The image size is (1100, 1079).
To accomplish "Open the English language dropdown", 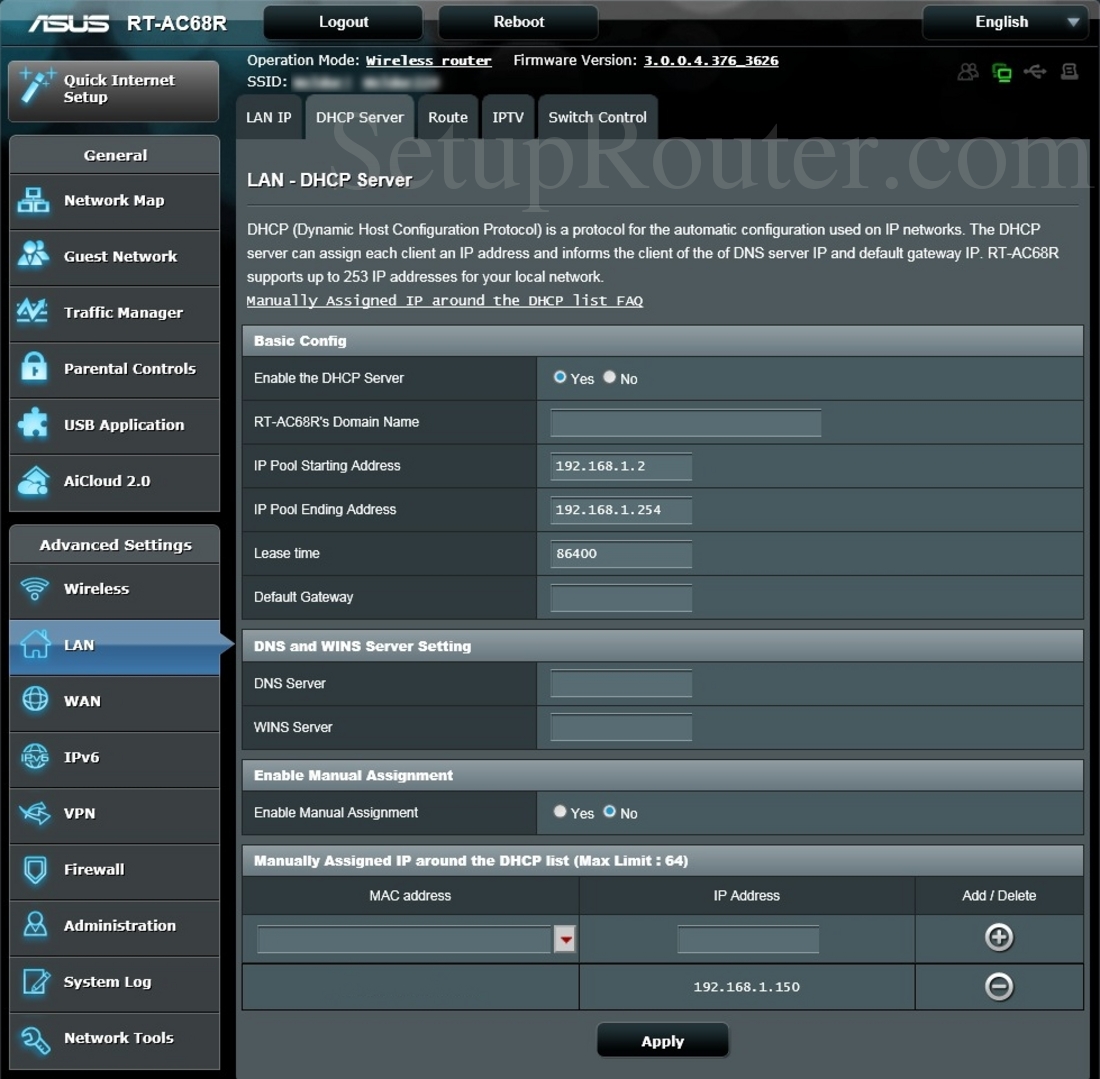I will point(1003,22).
